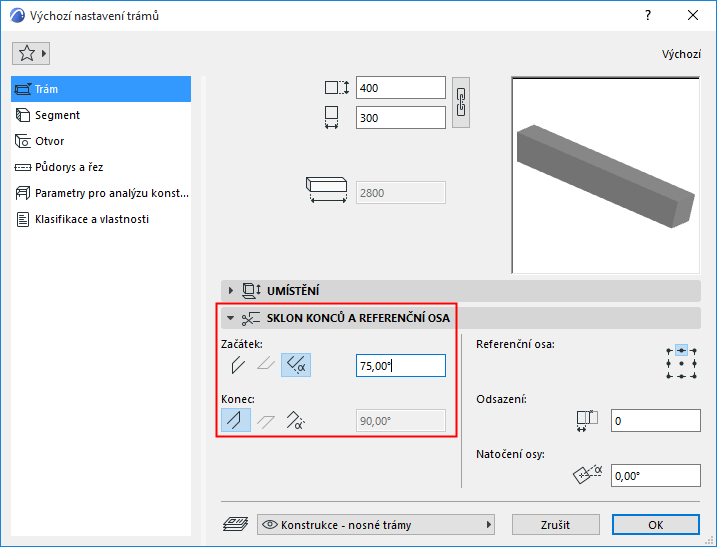Viewport: 717px width, 547px height.
Task: Click the Konec label
Action: tap(238, 399)
